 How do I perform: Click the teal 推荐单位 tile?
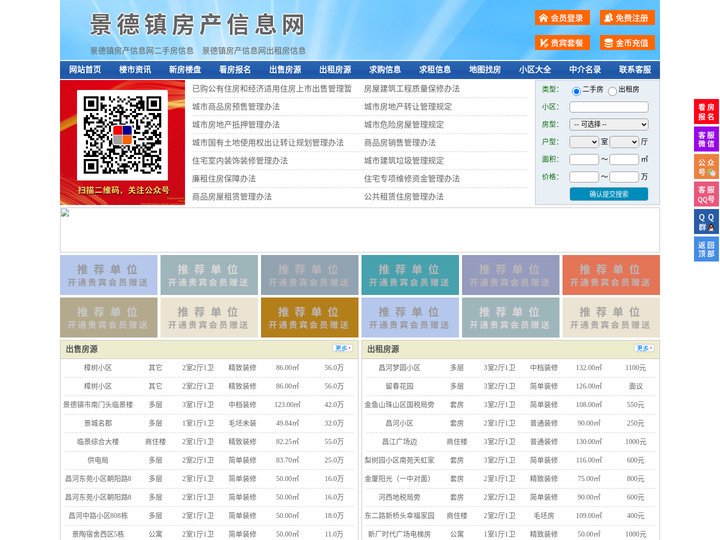tap(410, 275)
